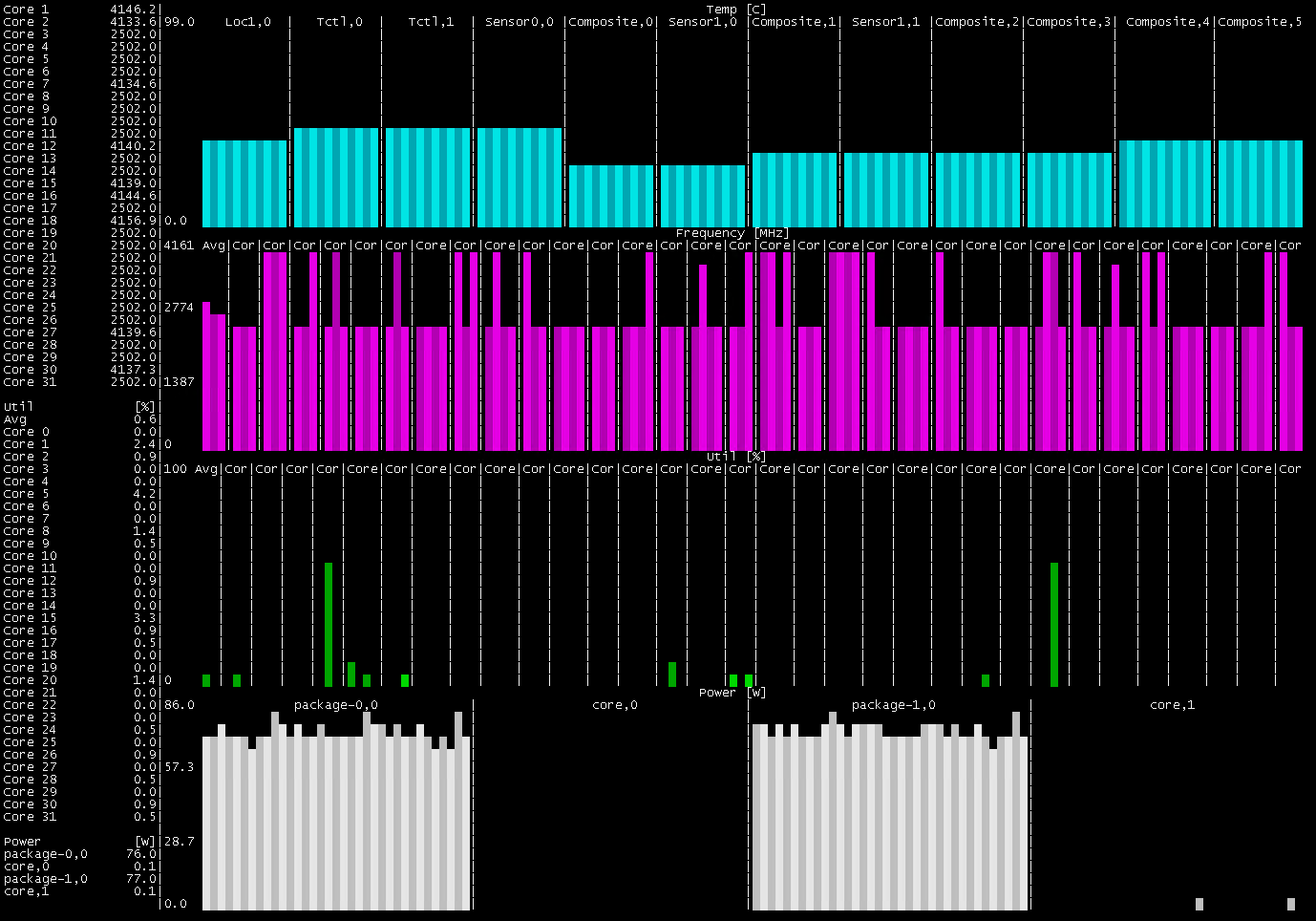
Task: Click the Tctl,0 temperature bar graph
Action: click(335, 177)
